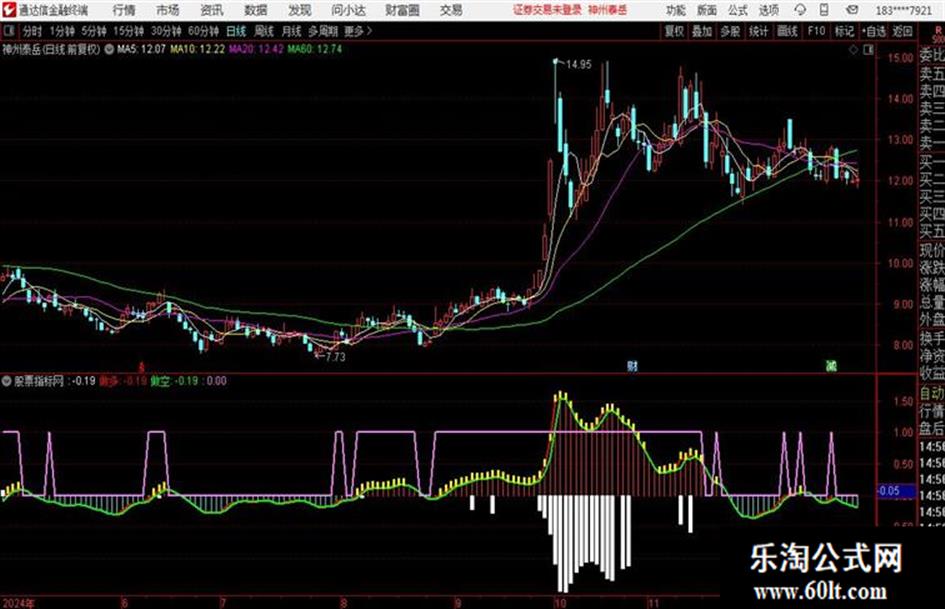Switch to 月线 monthly tab

coord(292,31)
